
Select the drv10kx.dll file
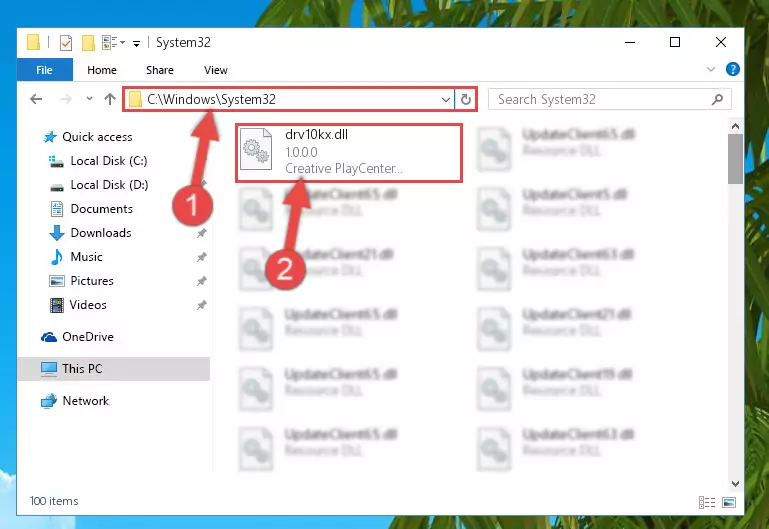tap(349, 152)
